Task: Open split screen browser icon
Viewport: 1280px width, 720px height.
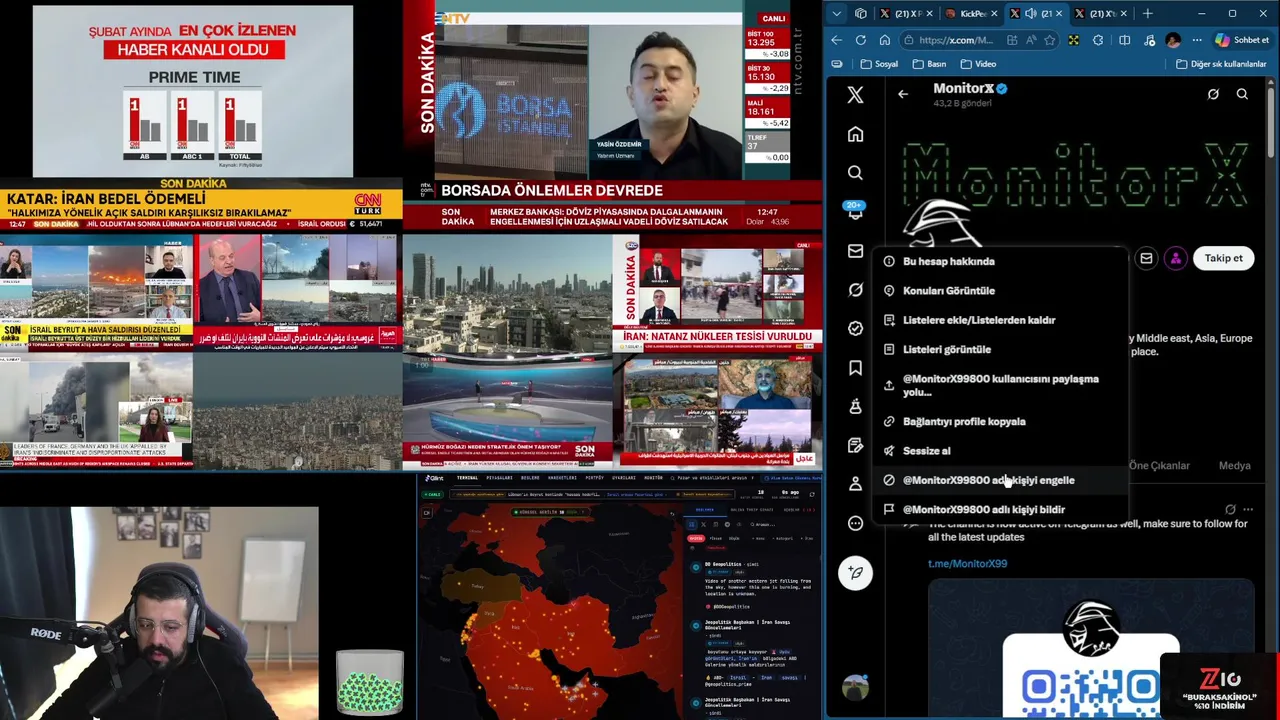Action: pos(1125,40)
